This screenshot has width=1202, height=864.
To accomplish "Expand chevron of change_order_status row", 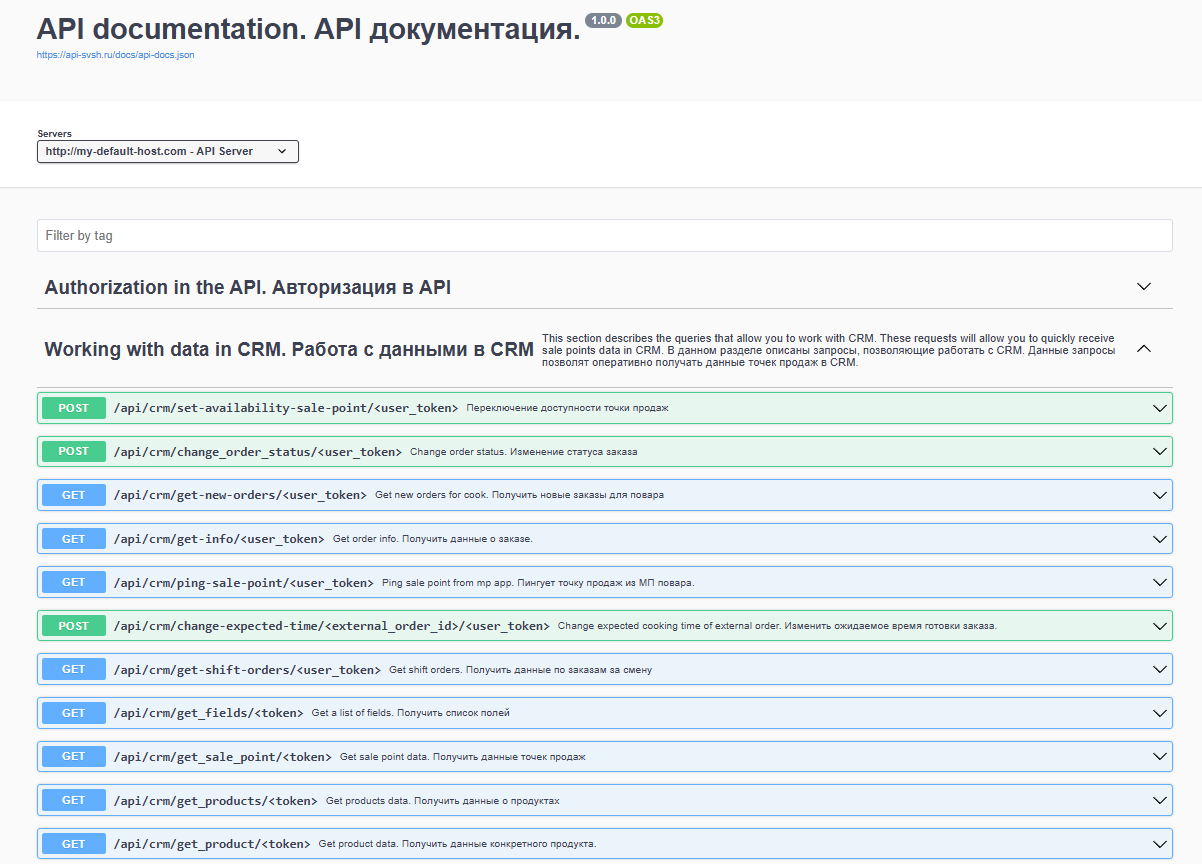I will coord(1160,452).
